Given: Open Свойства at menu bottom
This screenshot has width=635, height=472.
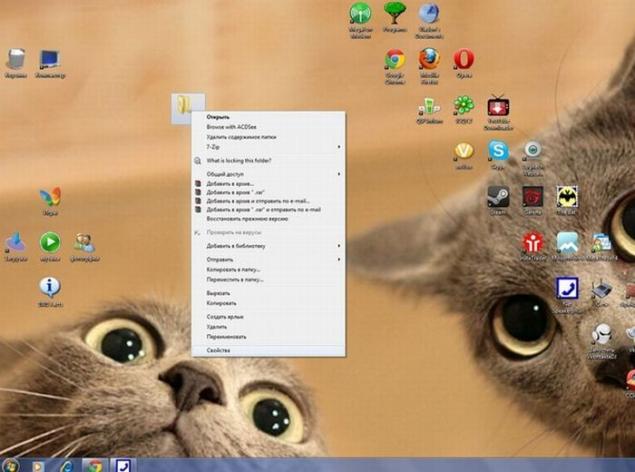Looking at the screenshot, I should [x=268, y=351].
